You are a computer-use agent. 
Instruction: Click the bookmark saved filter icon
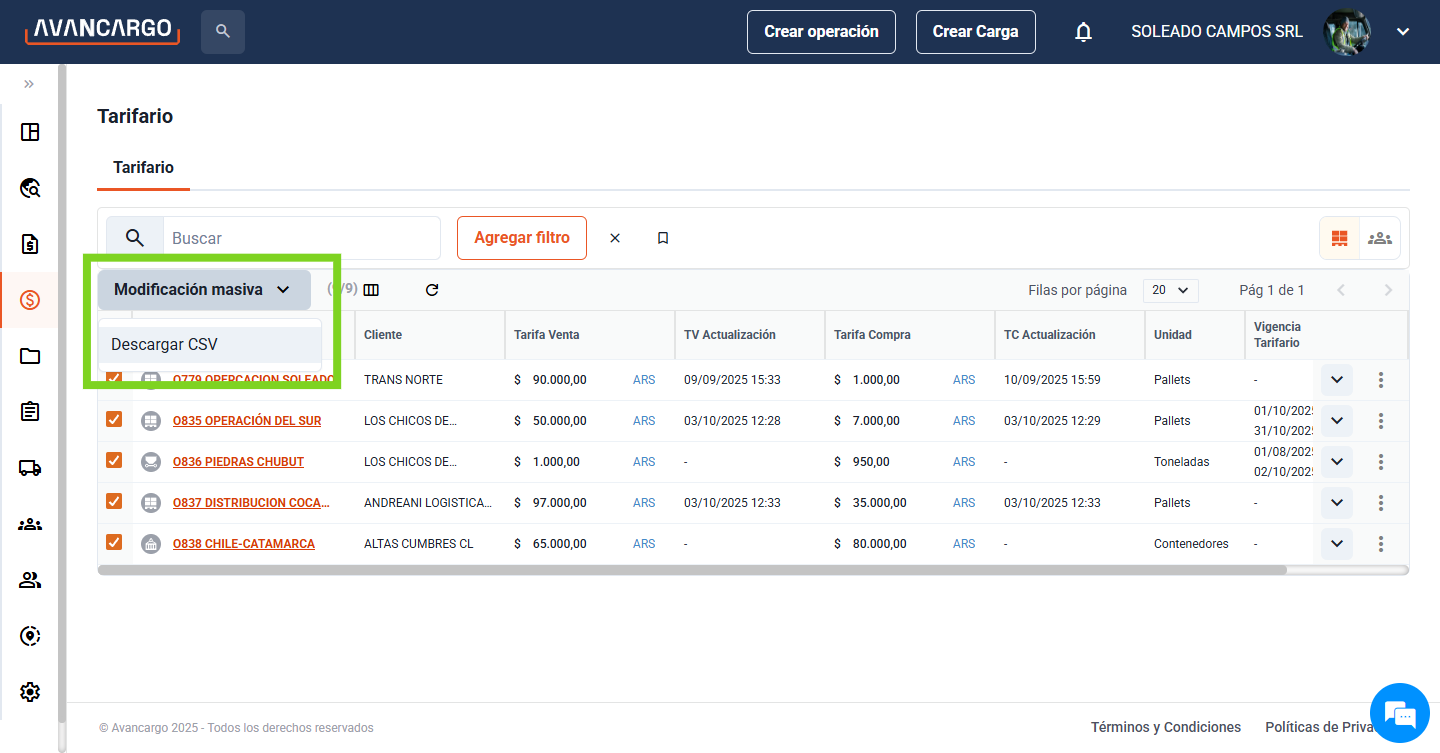coord(662,238)
